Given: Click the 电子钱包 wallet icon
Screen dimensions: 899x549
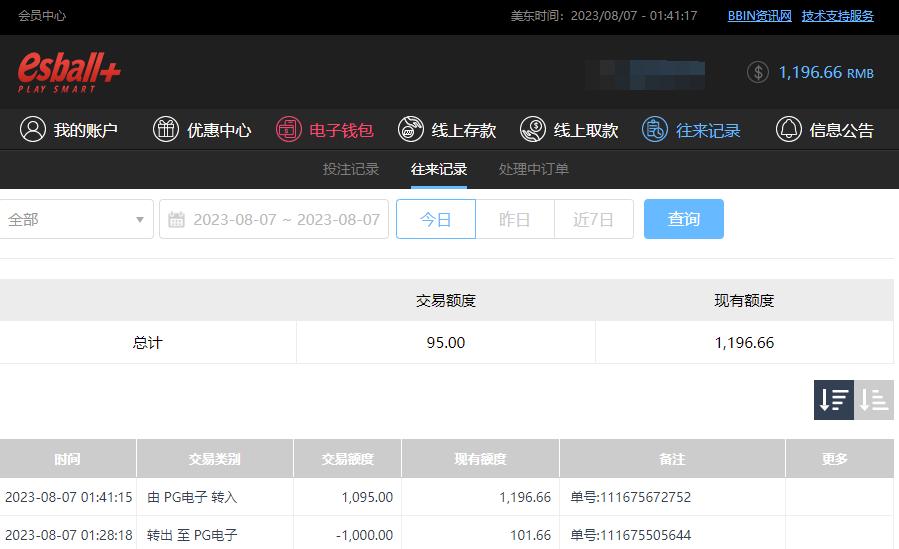Looking at the screenshot, I should [288, 129].
